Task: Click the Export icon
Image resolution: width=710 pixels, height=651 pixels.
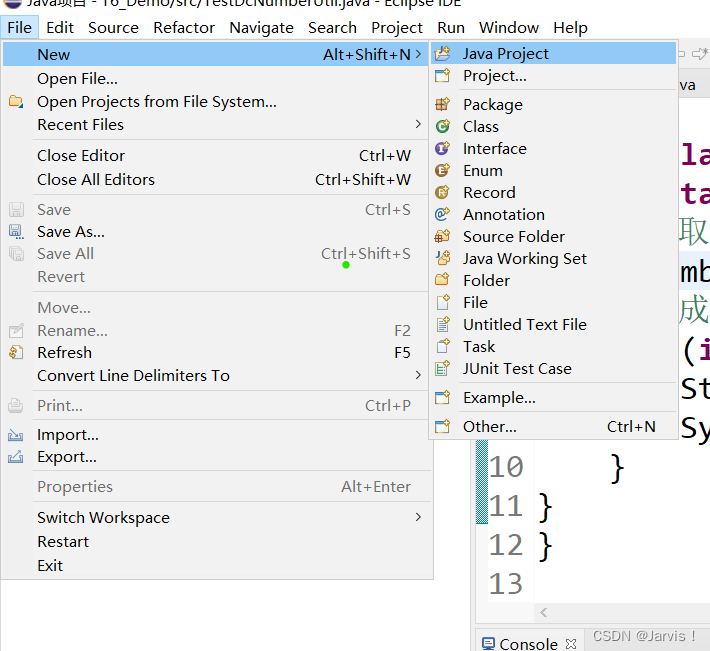Action: click(x=16, y=457)
